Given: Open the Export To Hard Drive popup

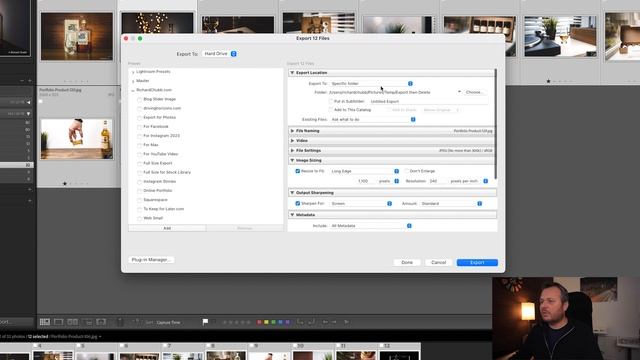Looking at the screenshot, I should [220, 53].
